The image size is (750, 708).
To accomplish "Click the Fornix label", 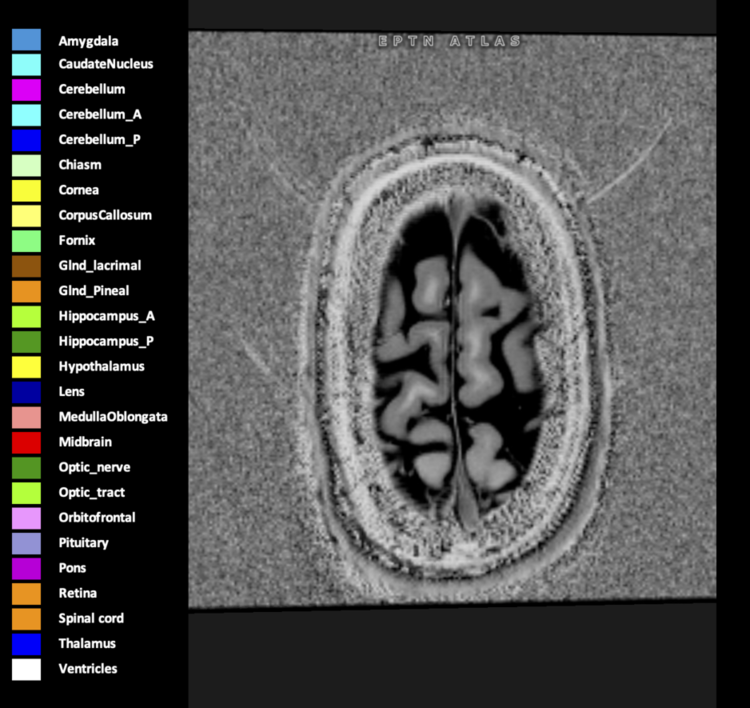I will point(77,240).
